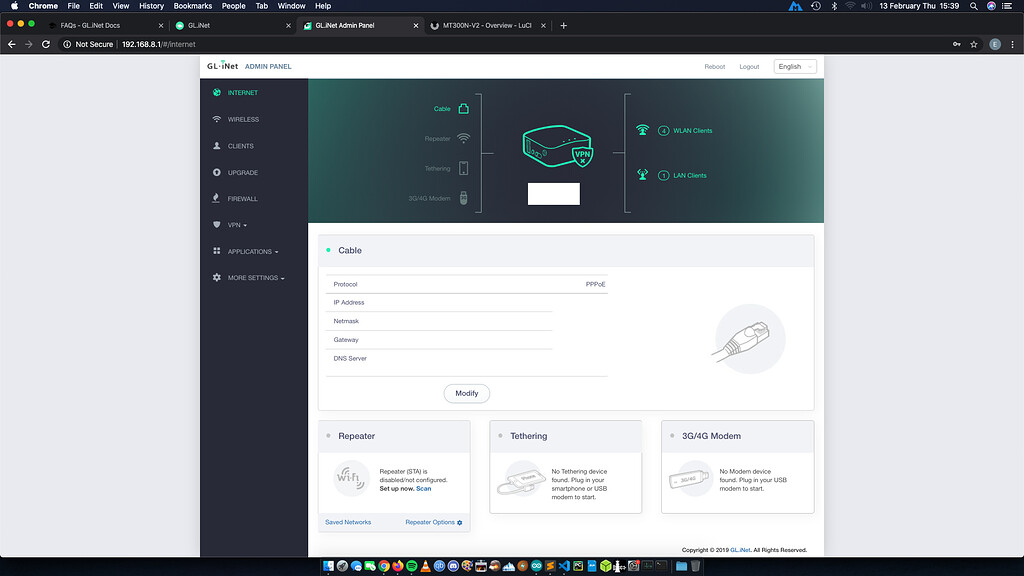
Task: Open LAN Clients from the diagram
Action: 682,176
